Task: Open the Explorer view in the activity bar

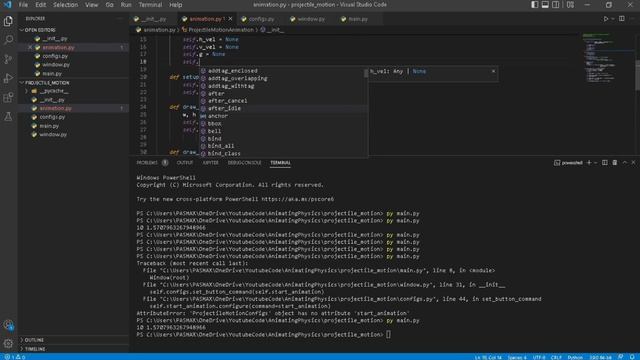Action: point(8,21)
